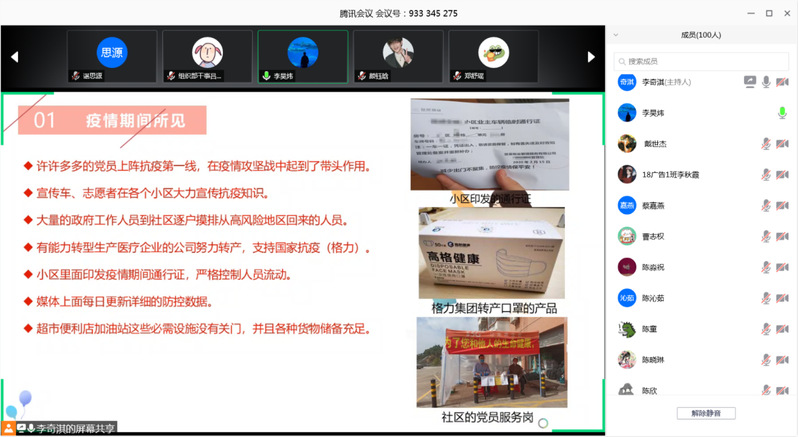Screen dimensions: 799x437
Task: Toggle the microphone for member 陈淼悦
Action: tap(766, 268)
